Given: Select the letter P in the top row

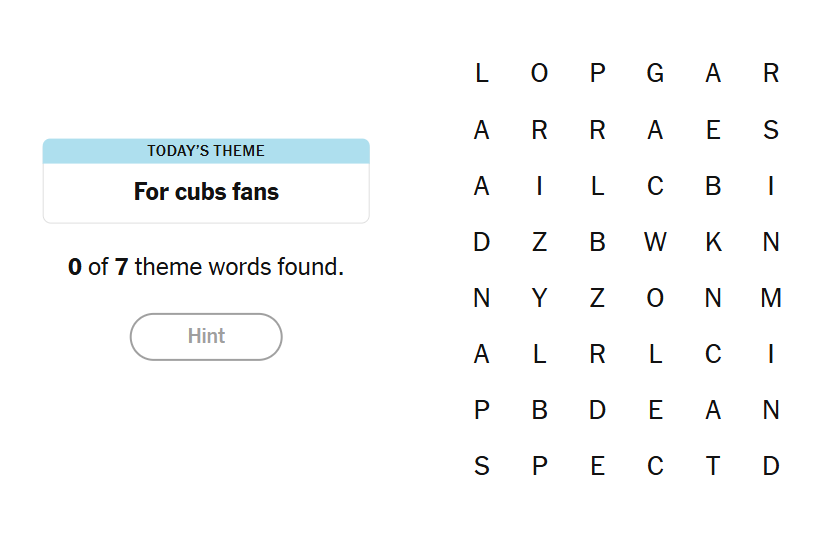Looking at the screenshot, I should coord(597,73).
